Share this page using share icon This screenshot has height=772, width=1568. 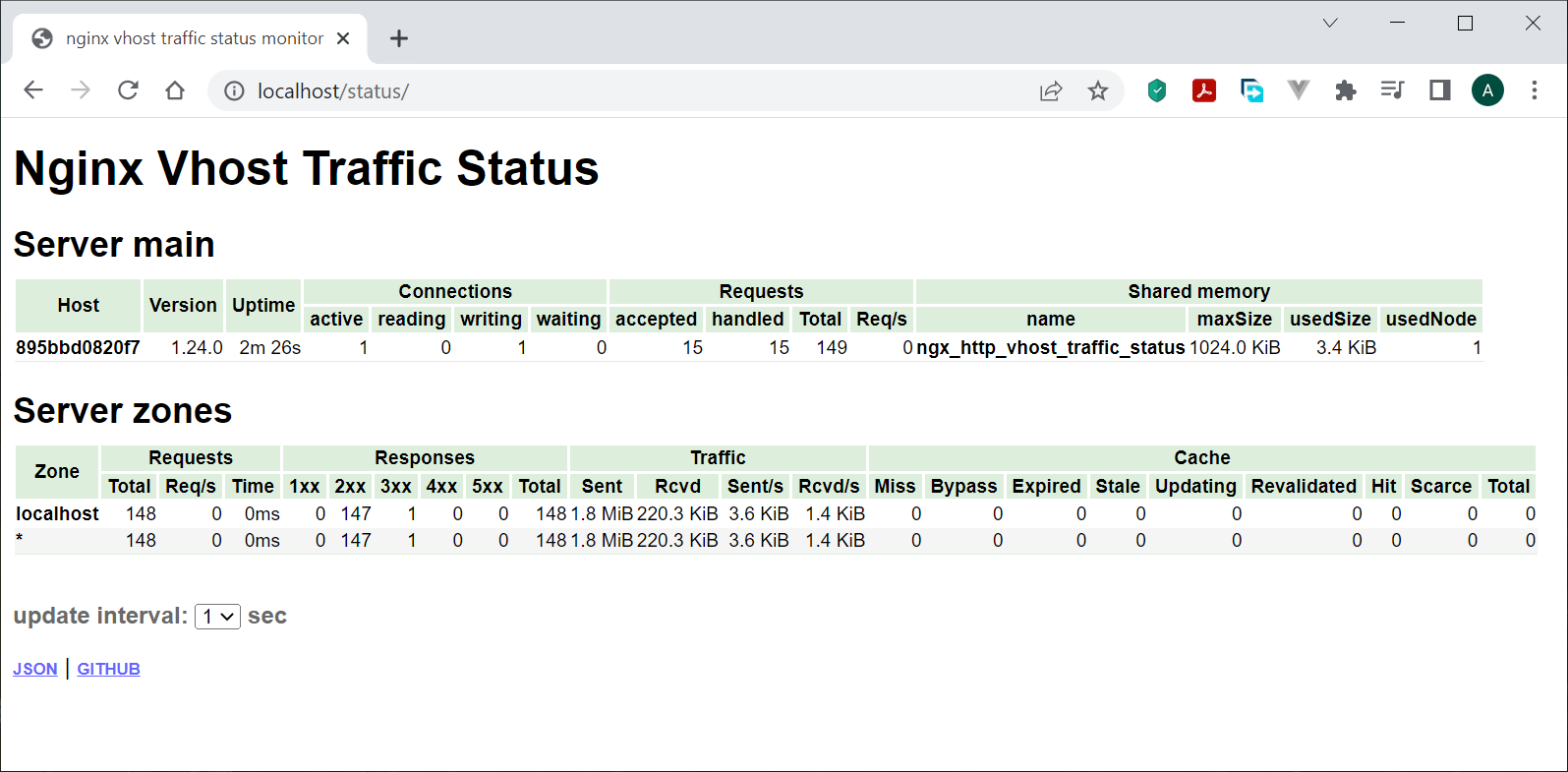[x=1051, y=91]
